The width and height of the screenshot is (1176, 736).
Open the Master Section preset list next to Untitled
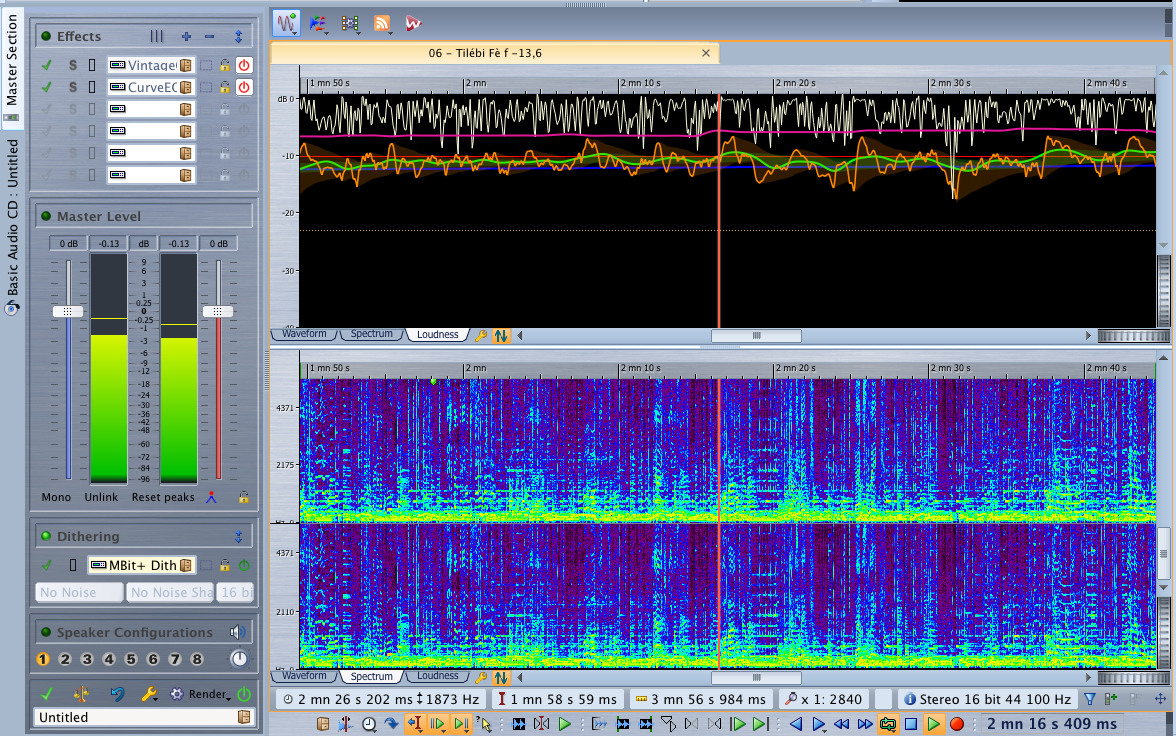[243, 717]
